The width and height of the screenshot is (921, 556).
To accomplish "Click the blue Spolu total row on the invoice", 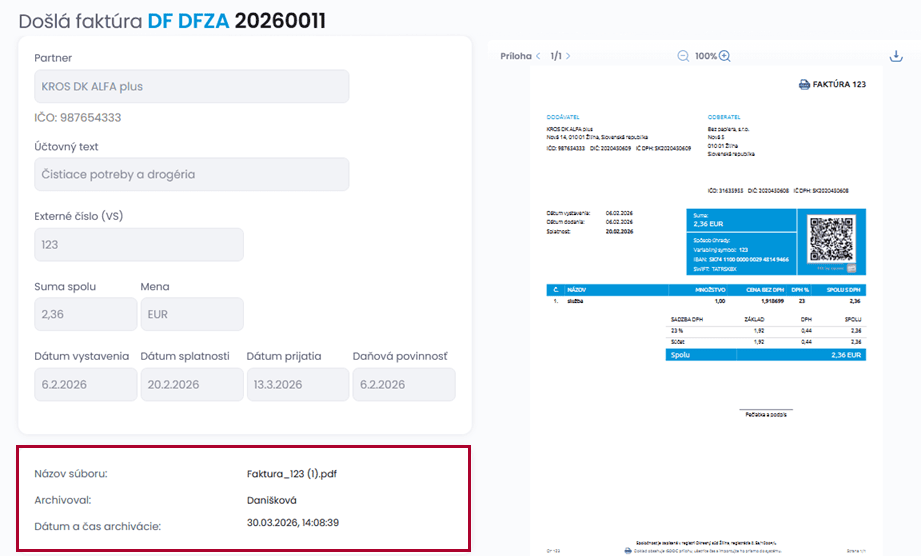I will pyautogui.click(x=765, y=354).
